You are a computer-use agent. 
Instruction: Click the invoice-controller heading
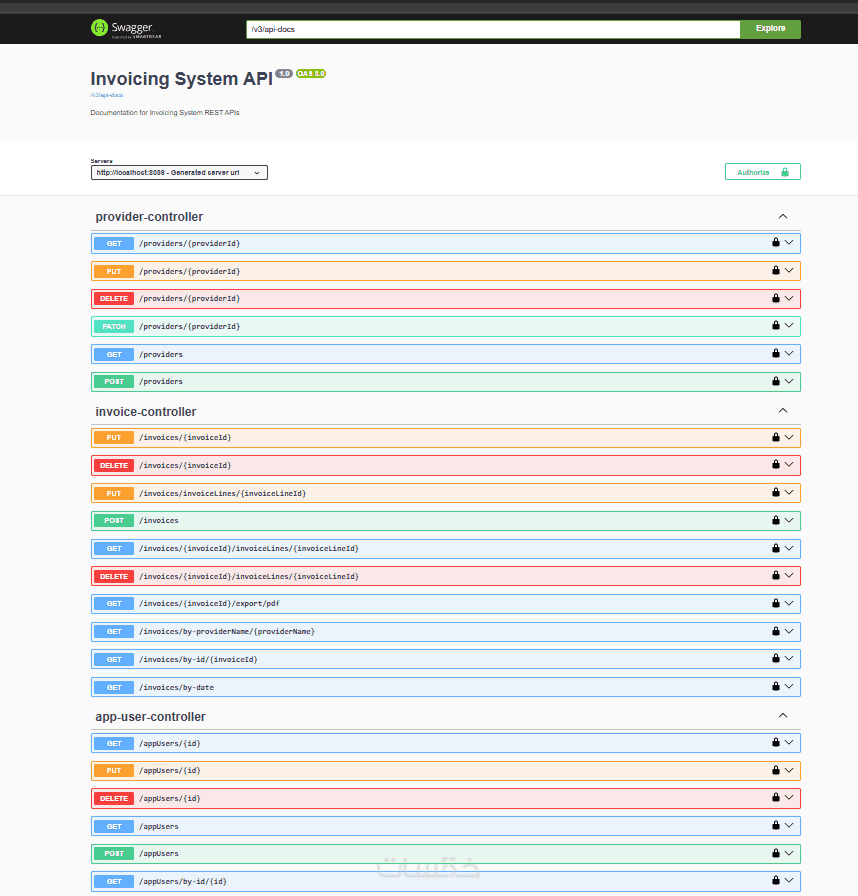pyautogui.click(x=146, y=412)
